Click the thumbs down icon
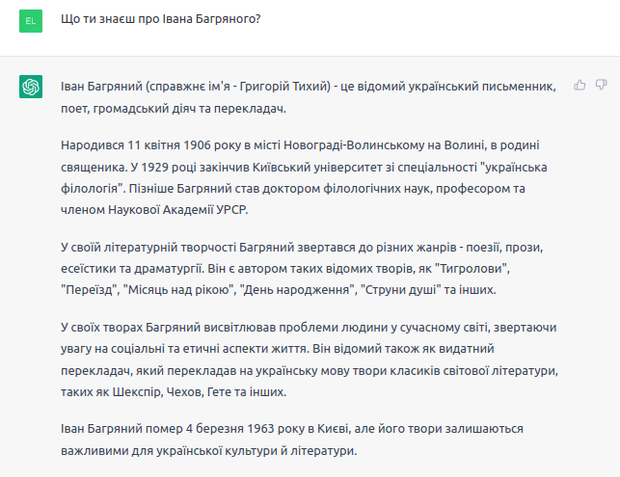 tap(600, 85)
